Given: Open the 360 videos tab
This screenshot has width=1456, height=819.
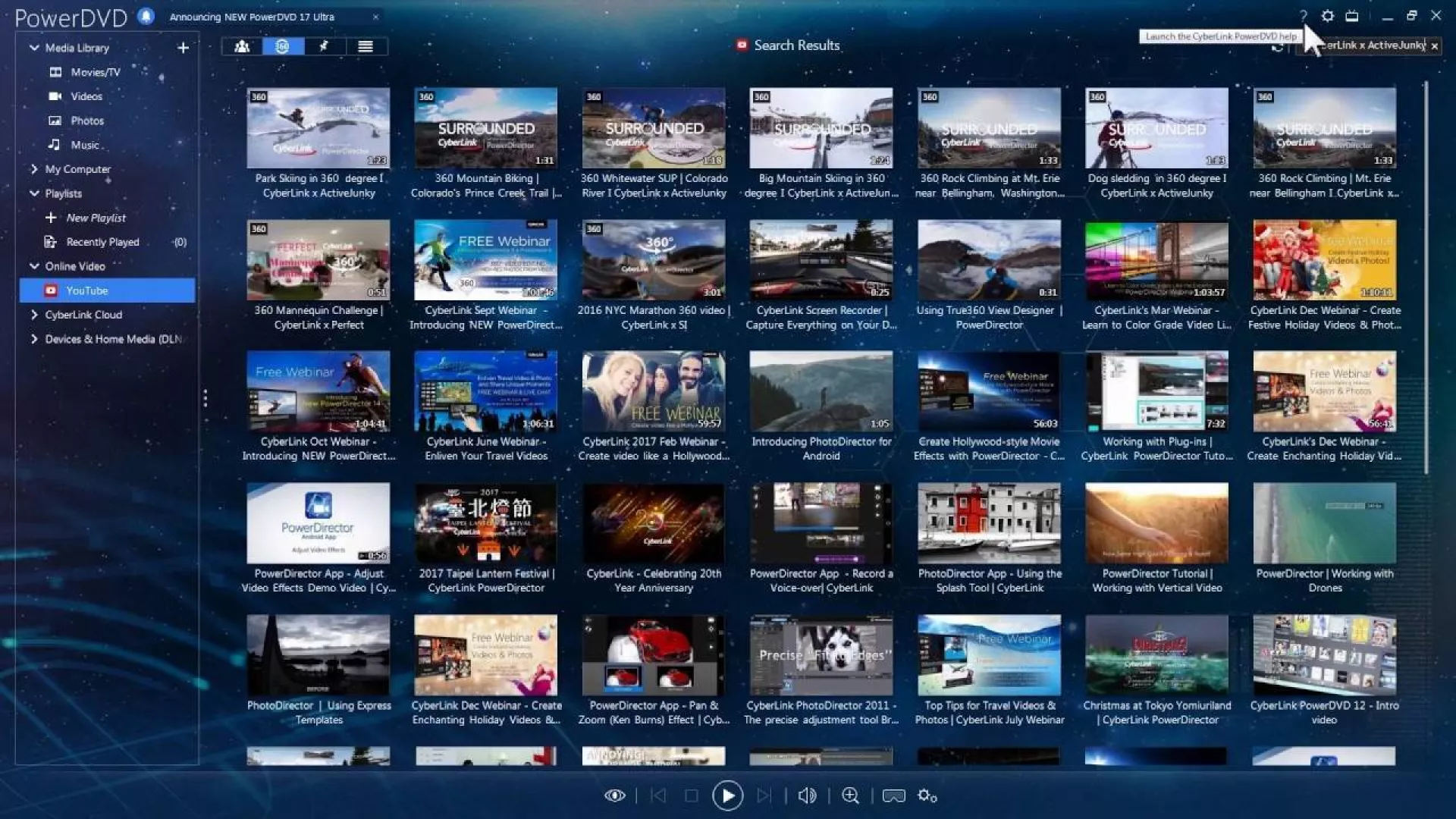Looking at the screenshot, I should pos(283,46).
